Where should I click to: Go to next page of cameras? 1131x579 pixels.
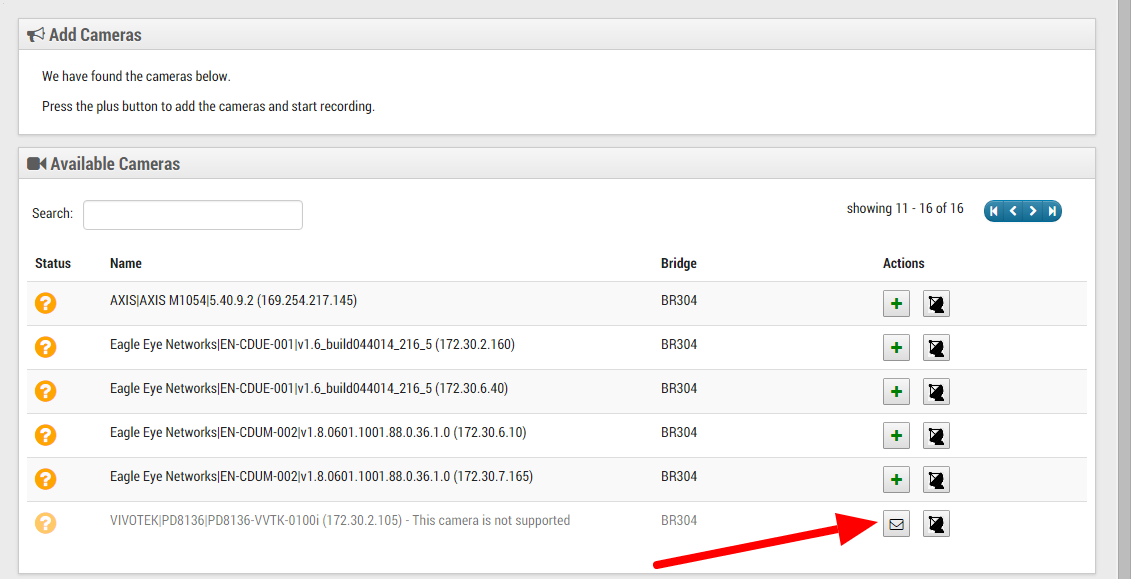(1033, 211)
